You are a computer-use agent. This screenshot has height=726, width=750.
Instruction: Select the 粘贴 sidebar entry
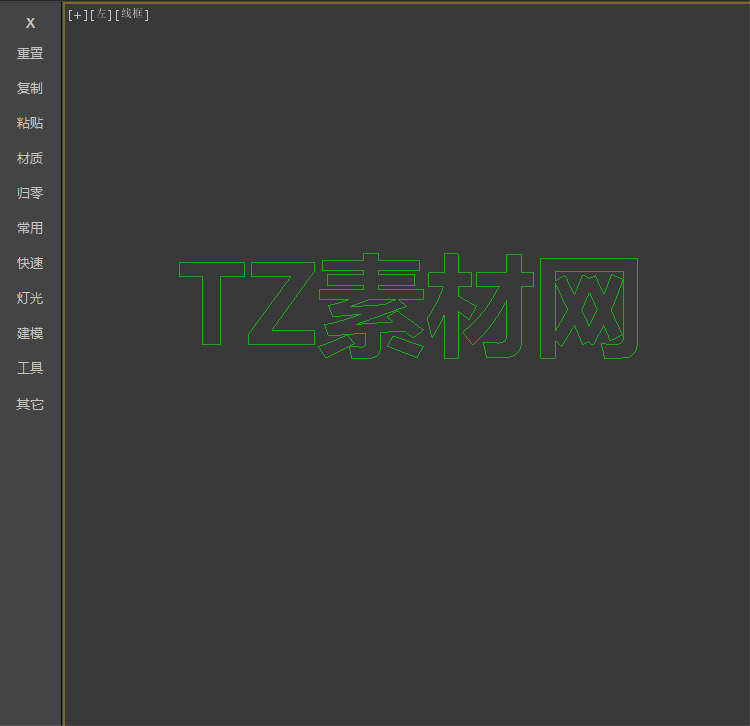click(x=30, y=123)
